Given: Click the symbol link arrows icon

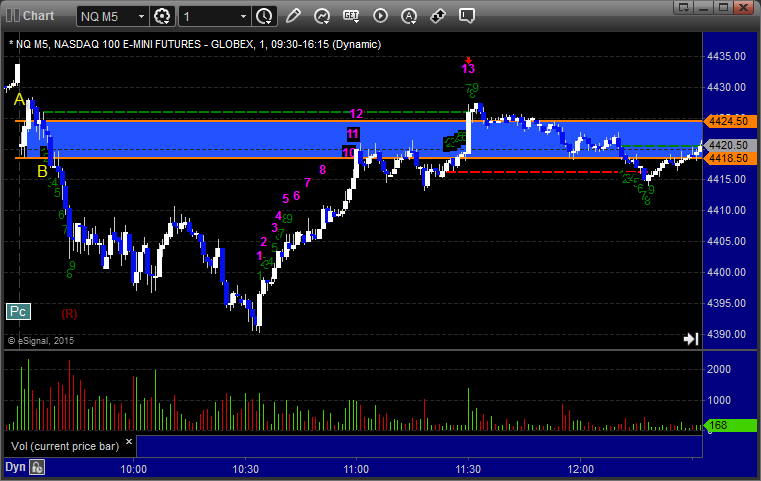Looking at the screenshot, I should [438, 16].
